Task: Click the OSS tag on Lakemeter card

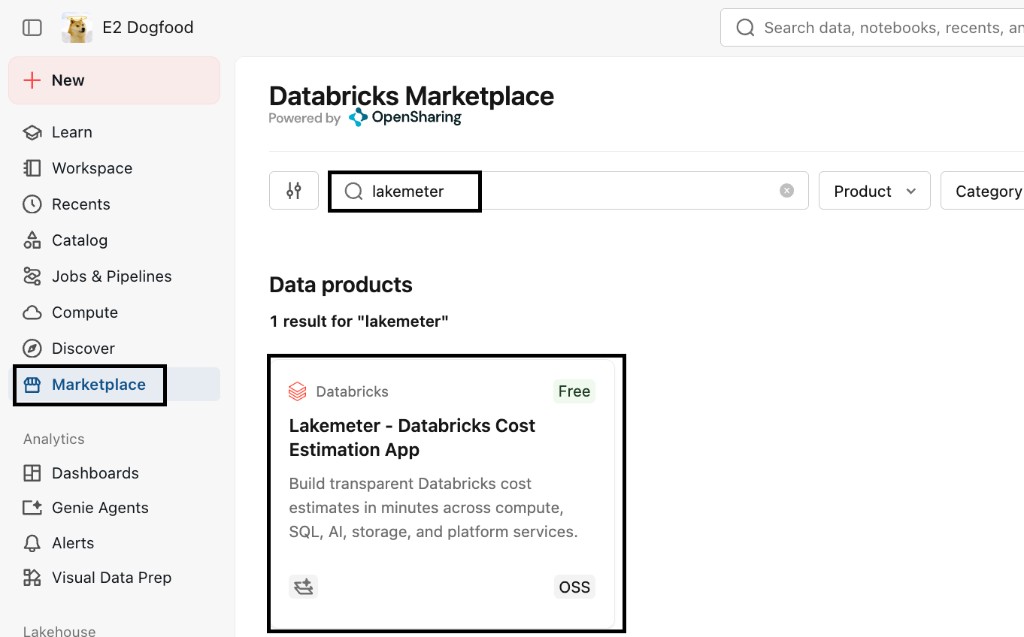Action: pos(574,587)
